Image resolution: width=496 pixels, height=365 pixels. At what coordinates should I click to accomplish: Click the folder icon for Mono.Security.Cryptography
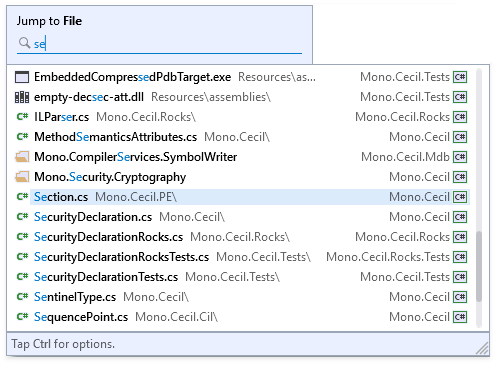tap(22, 177)
